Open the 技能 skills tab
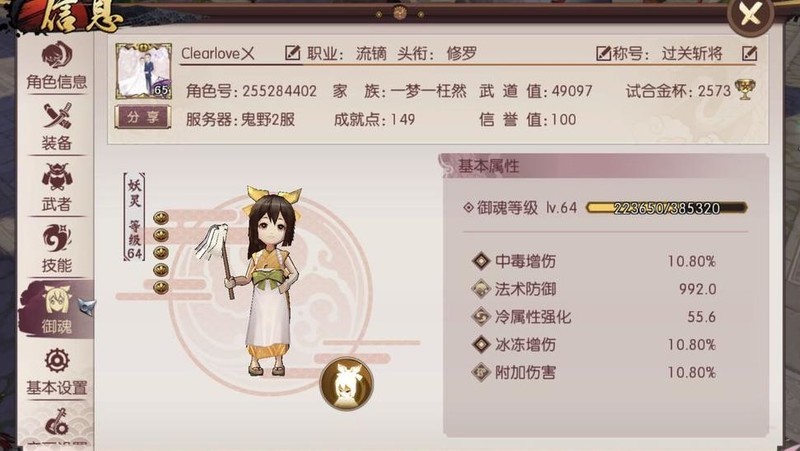Viewport: 800px width, 451px height. (x=56, y=249)
